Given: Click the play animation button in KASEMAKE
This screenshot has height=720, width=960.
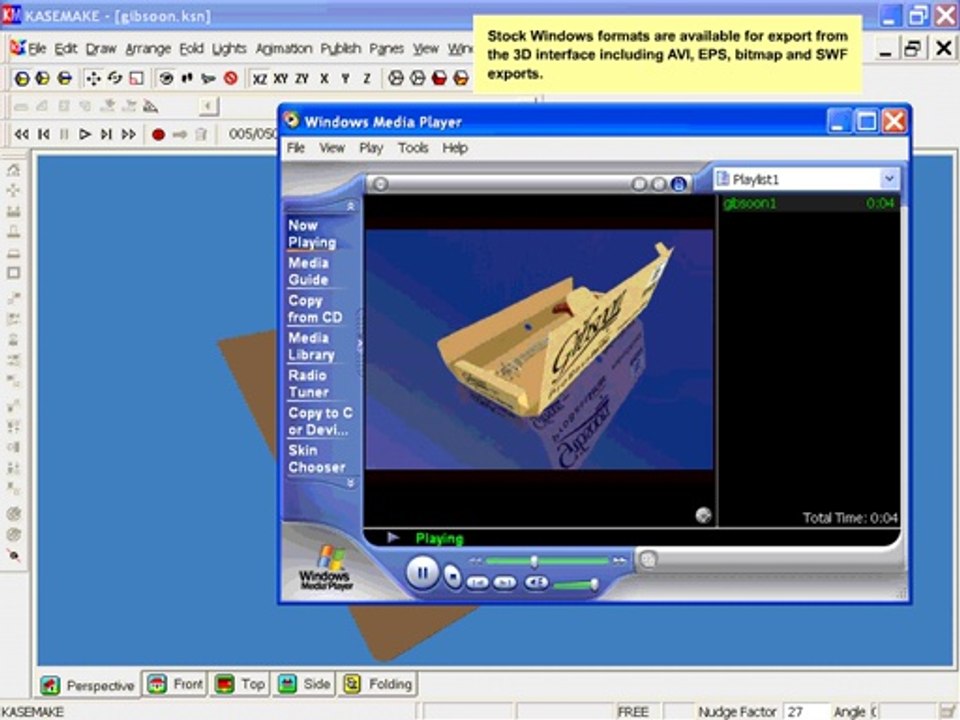Looking at the screenshot, I should 85,134.
